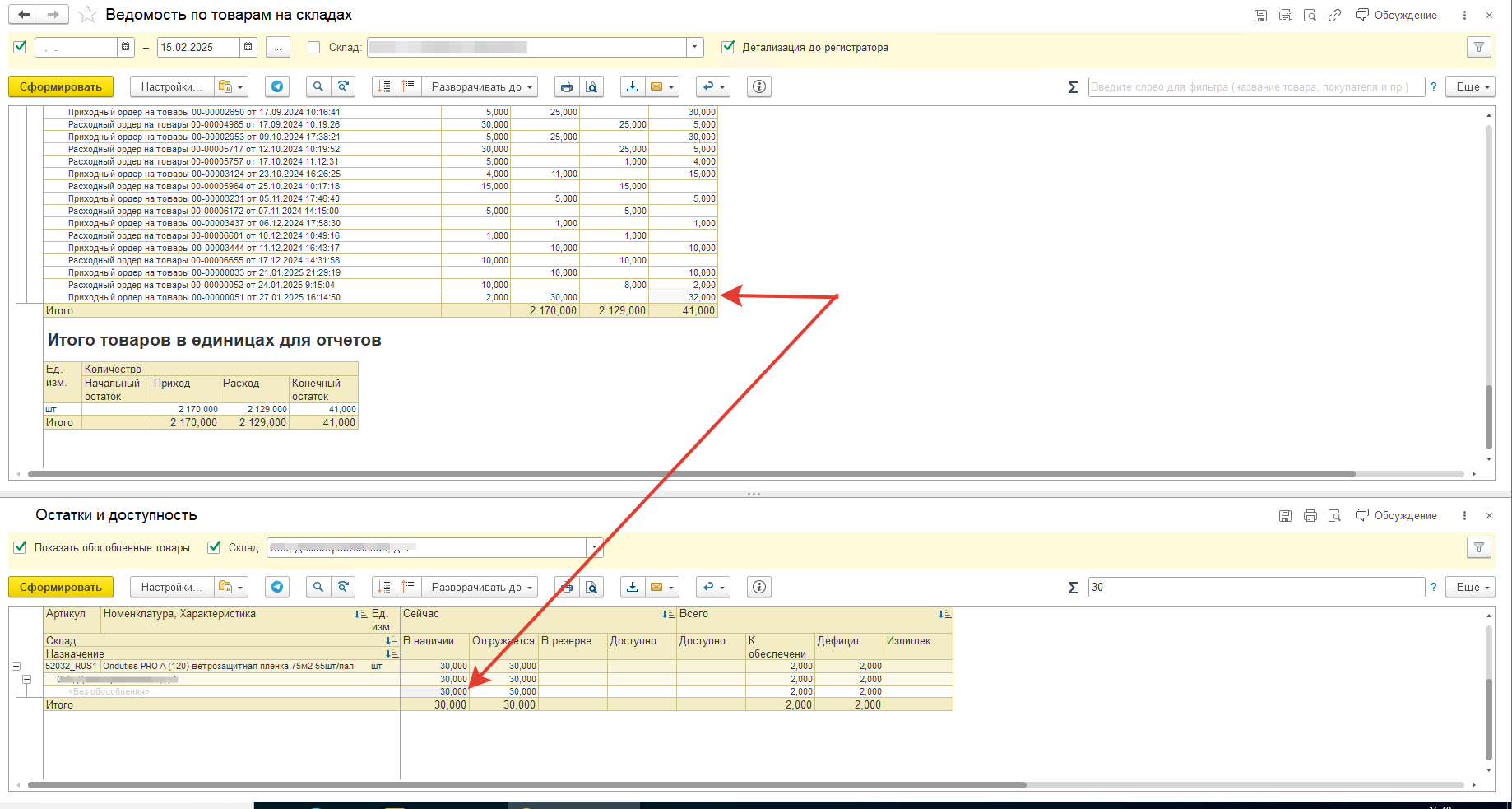The width and height of the screenshot is (1512, 809).
Task: Click 'Настройки...' button in lower report
Action: tap(170, 587)
